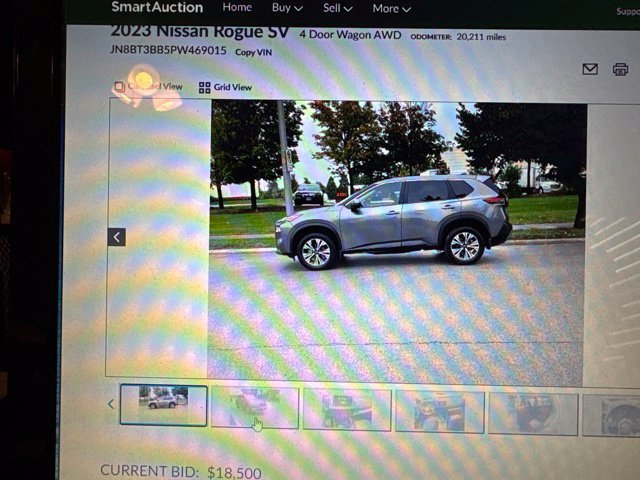Select the third vehicle thumbnail
The width and height of the screenshot is (640, 480).
pyautogui.click(x=347, y=410)
